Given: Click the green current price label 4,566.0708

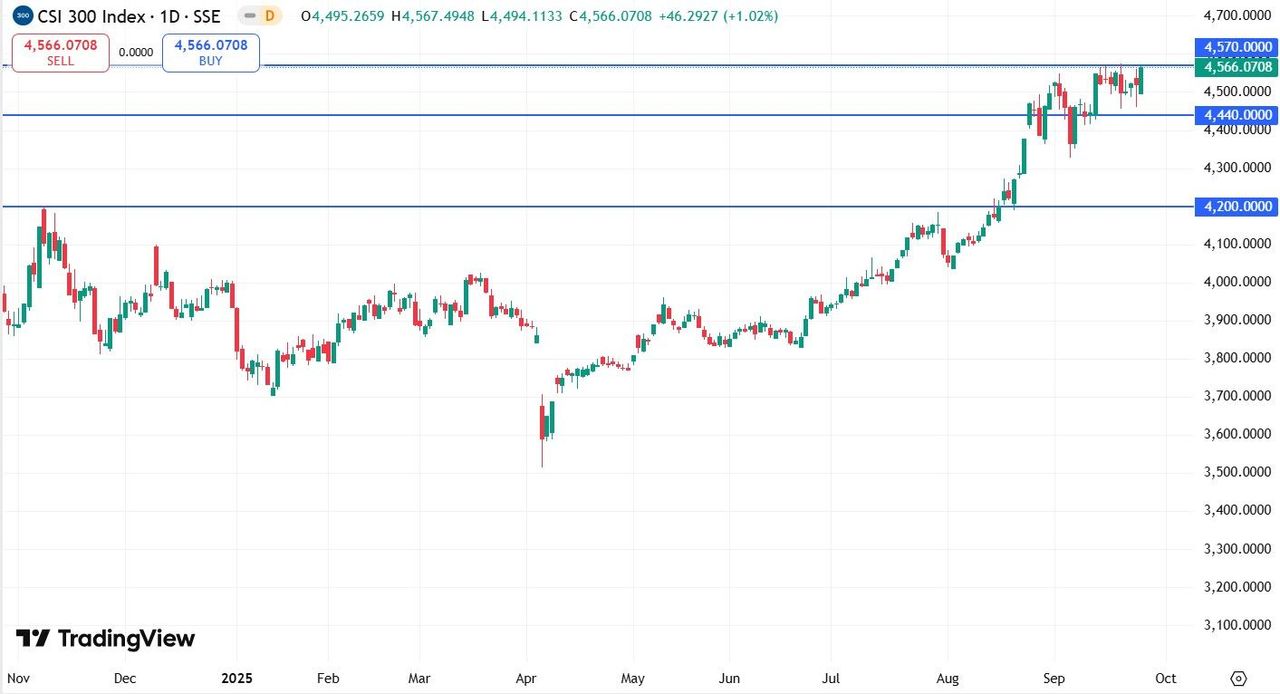Looking at the screenshot, I should pos(1237,67).
